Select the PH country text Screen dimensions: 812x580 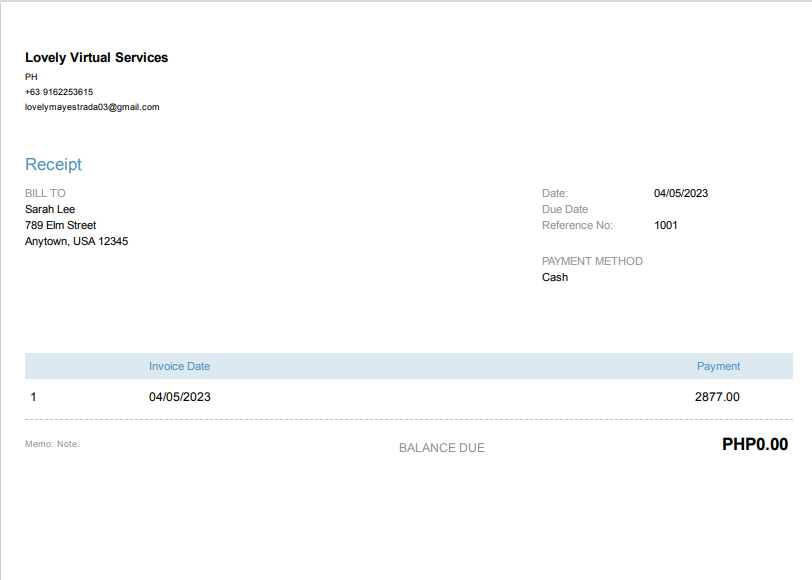[x=31, y=77]
